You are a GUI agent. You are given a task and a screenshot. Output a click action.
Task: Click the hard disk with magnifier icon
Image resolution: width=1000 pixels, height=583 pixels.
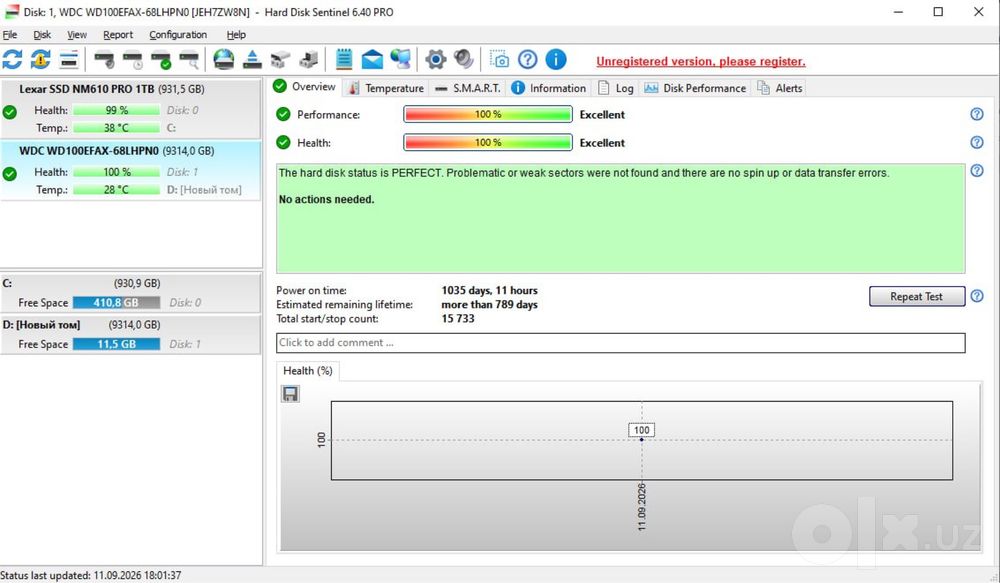[189, 60]
